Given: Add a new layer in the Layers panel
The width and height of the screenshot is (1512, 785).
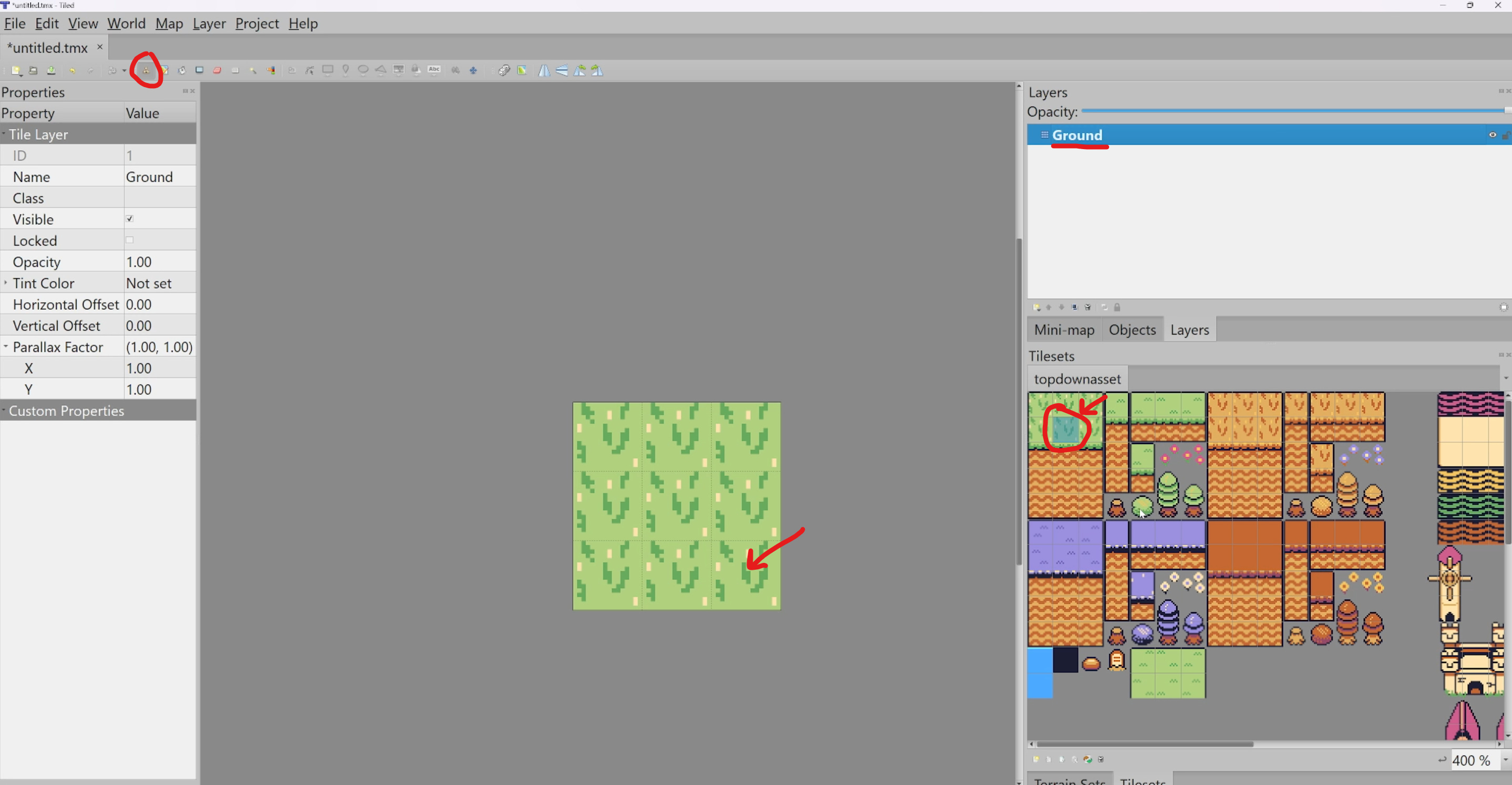Looking at the screenshot, I should [1036, 307].
